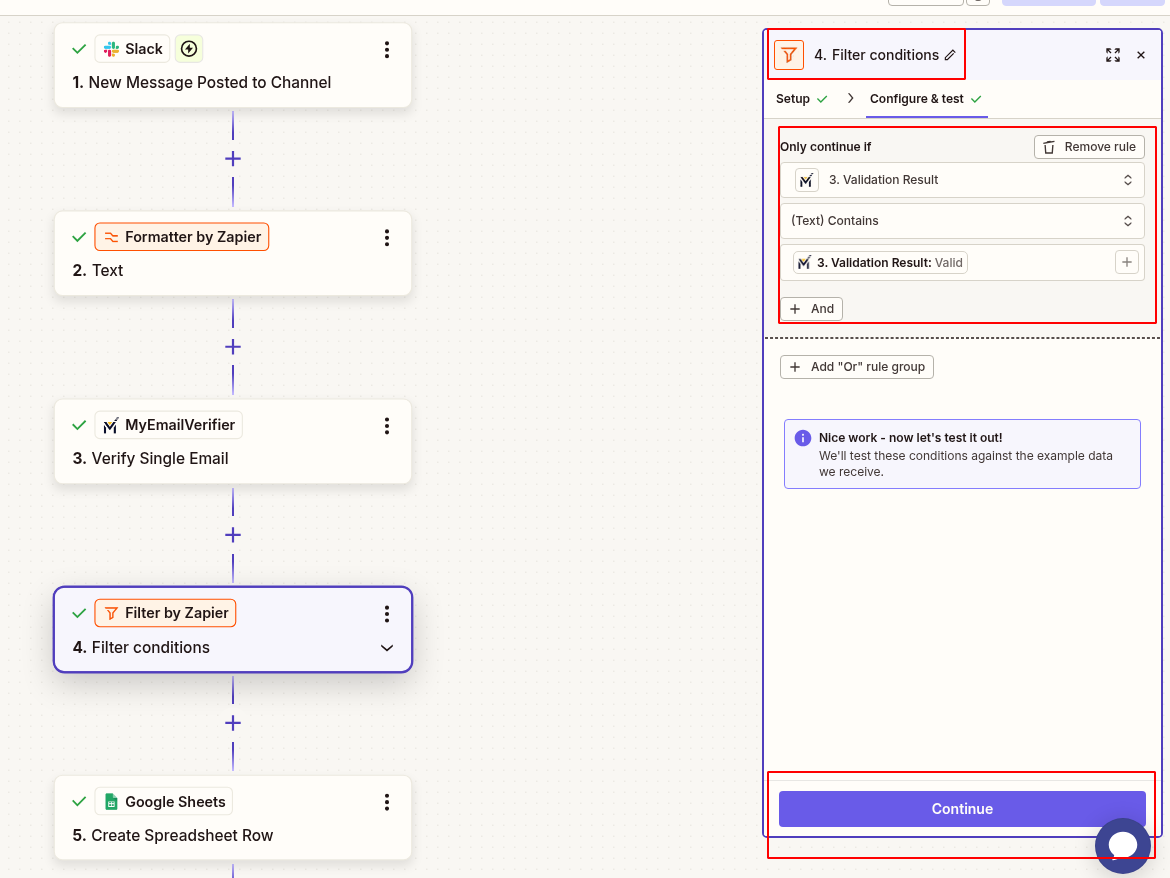
Task: Click the funnel icon in the panel header
Action: (x=788, y=55)
